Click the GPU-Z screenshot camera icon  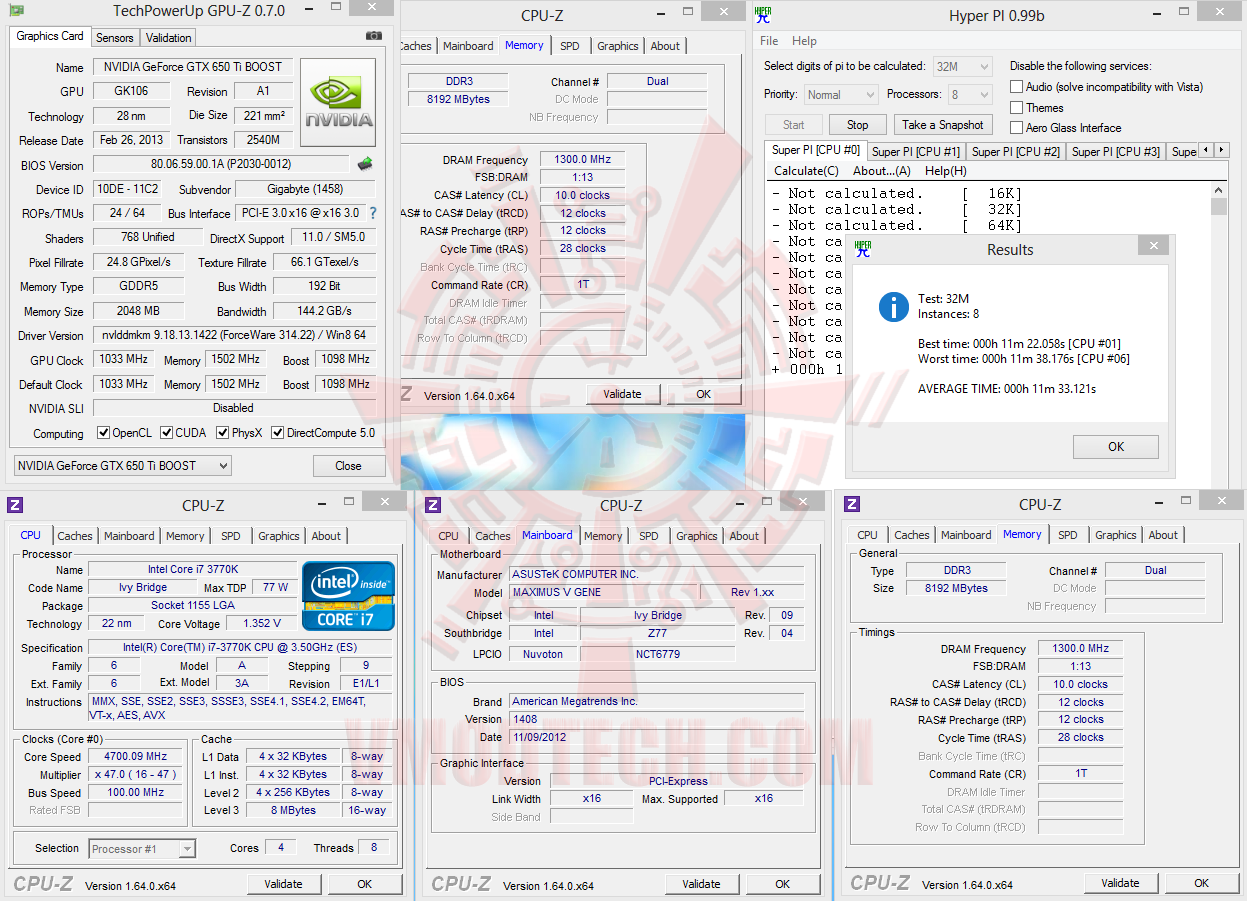pyautogui.click(x=374, y=36)
